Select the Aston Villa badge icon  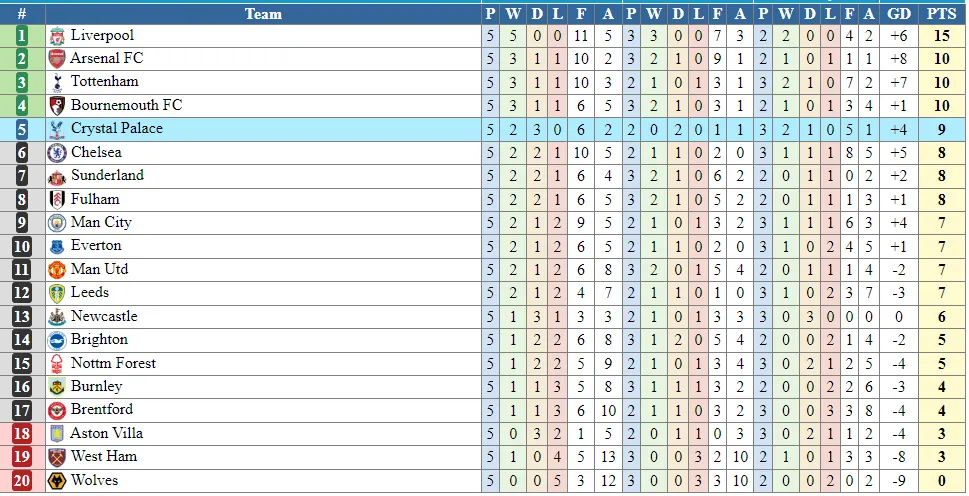[x=57, y=434]
